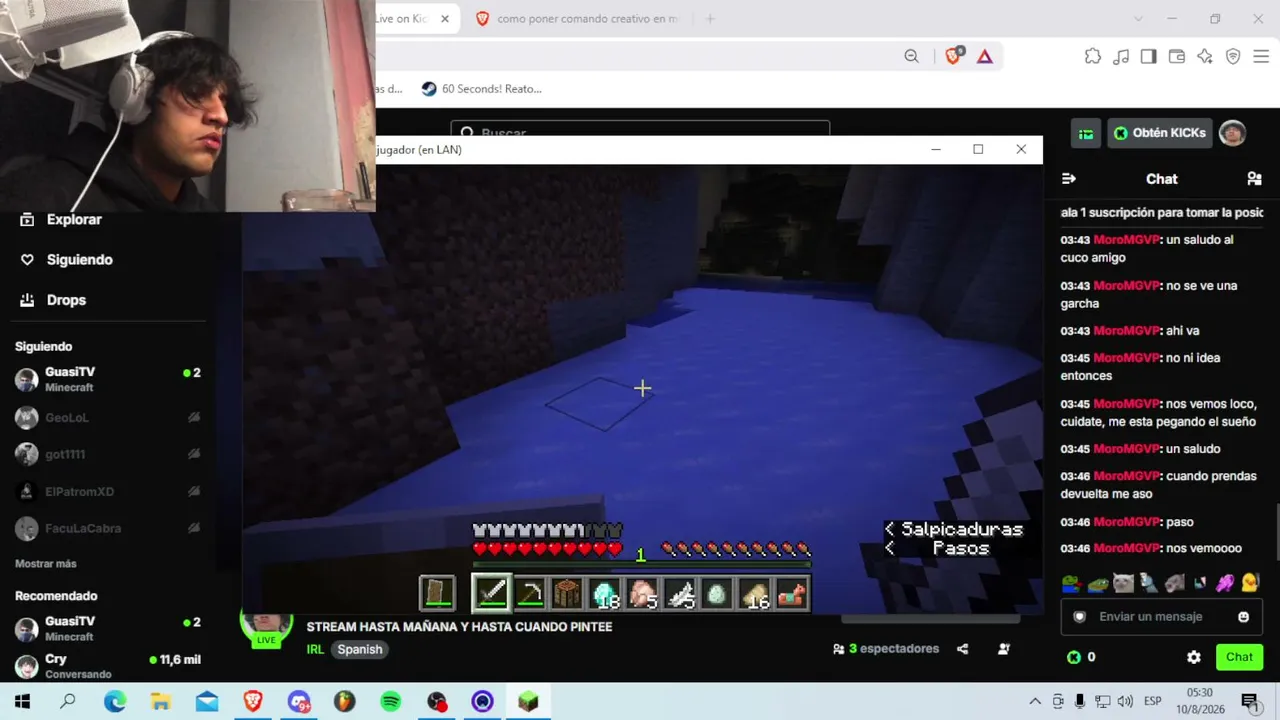1280x720 pixels.
Task: Click the Spanish language tag
Action: [x=360, y=649]
